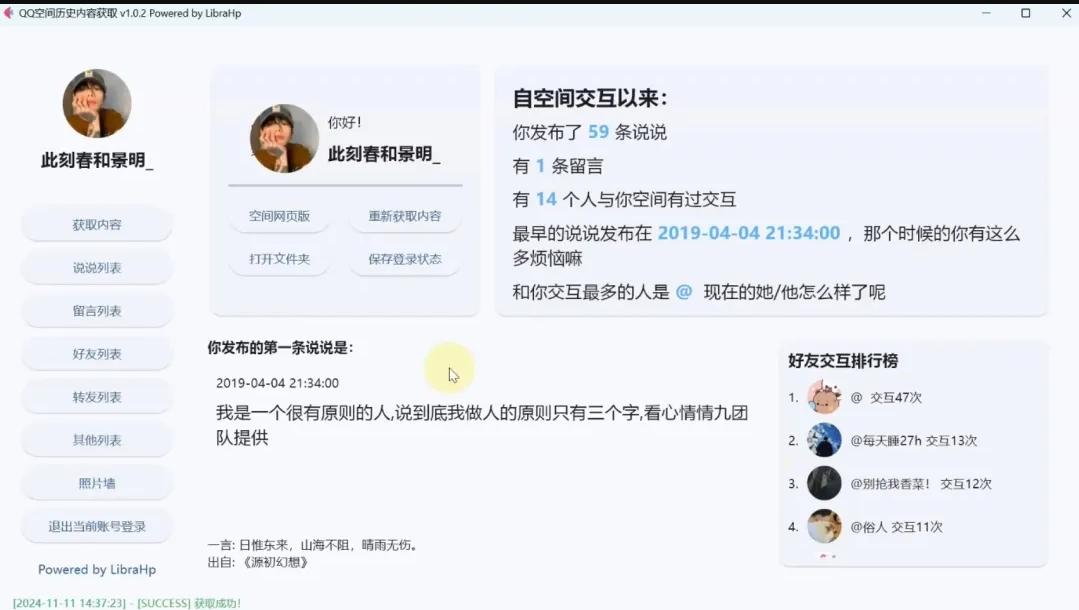Click the '@别抢我香菜！ 交互12次' ranking text
The height and width of the screenshot is (610, 1079).
[921, 484]
